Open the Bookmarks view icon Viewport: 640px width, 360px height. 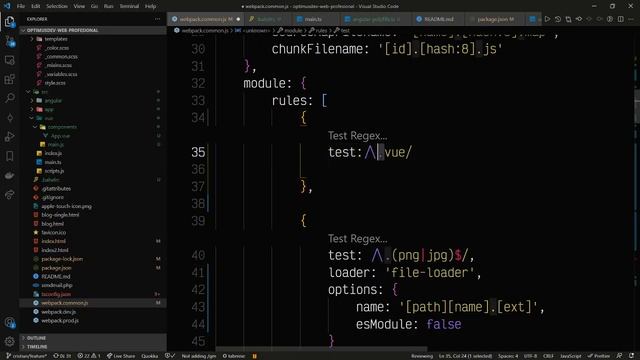[x=9, y=156]
